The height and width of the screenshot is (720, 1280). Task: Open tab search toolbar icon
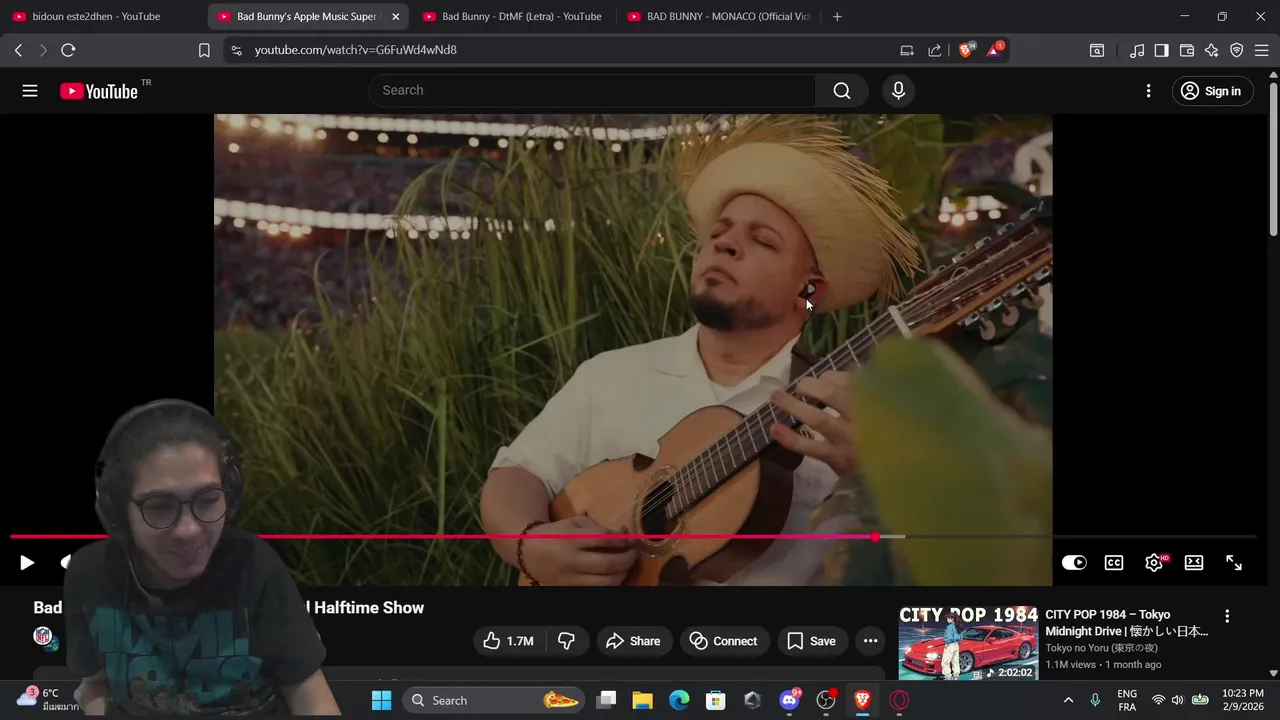tap(1097, 50)
